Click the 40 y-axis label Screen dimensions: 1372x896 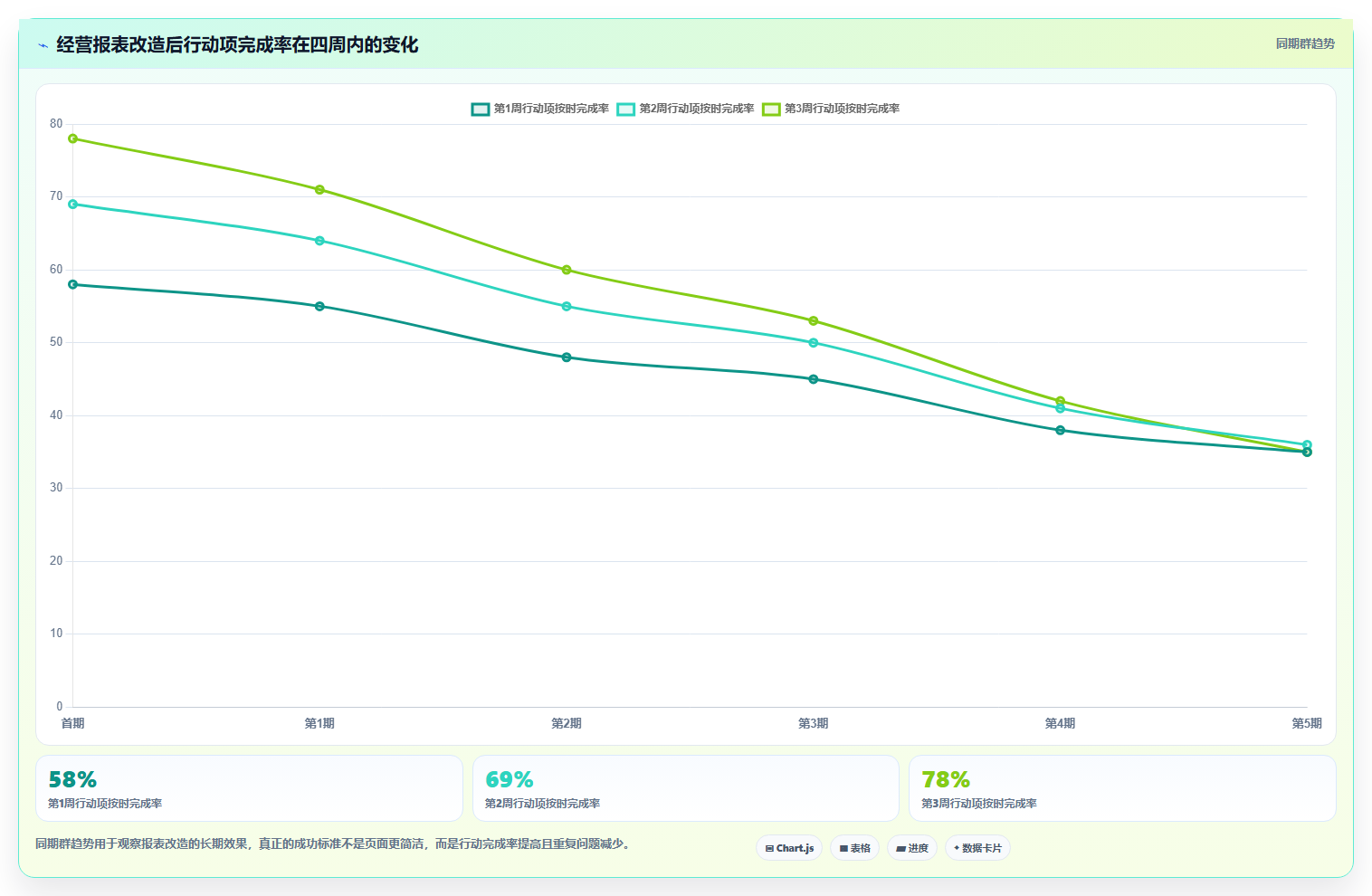pos(56,415)
